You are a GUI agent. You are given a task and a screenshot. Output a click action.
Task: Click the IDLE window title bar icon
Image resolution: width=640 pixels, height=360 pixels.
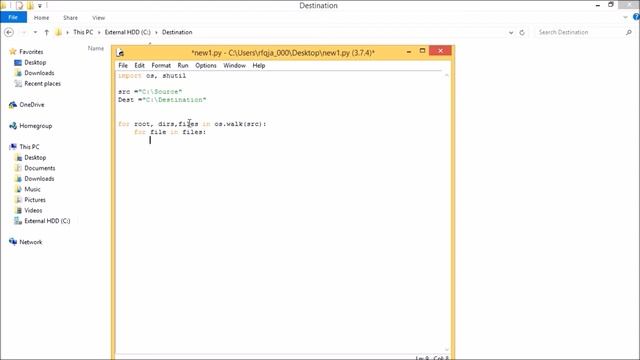120,53
